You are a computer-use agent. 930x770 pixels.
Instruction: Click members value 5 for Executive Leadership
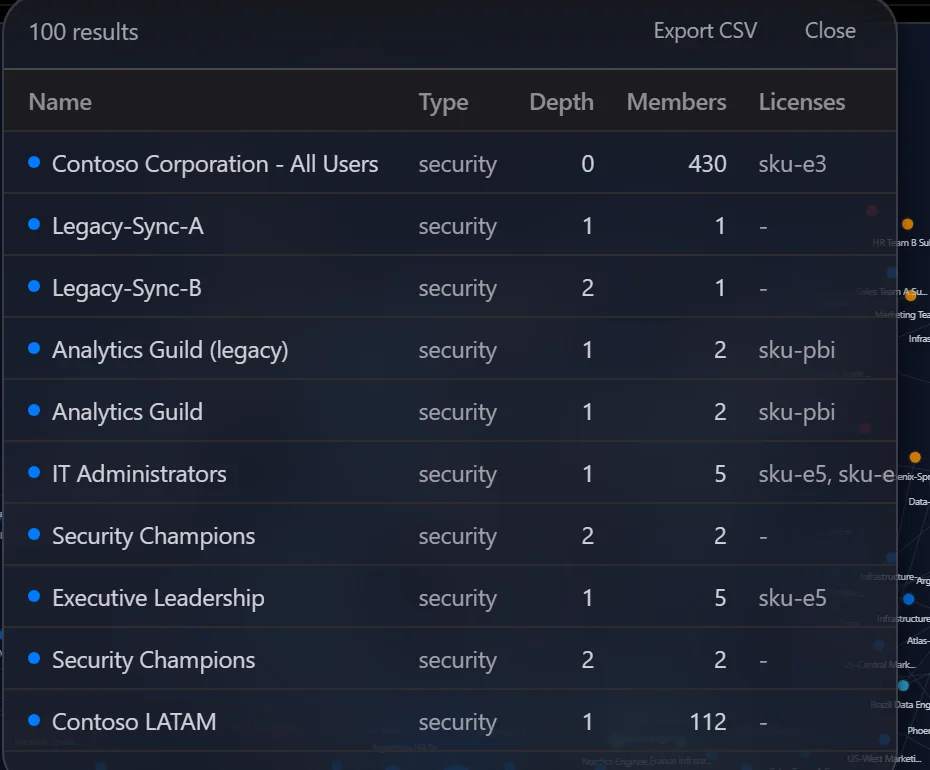[720, 598]
